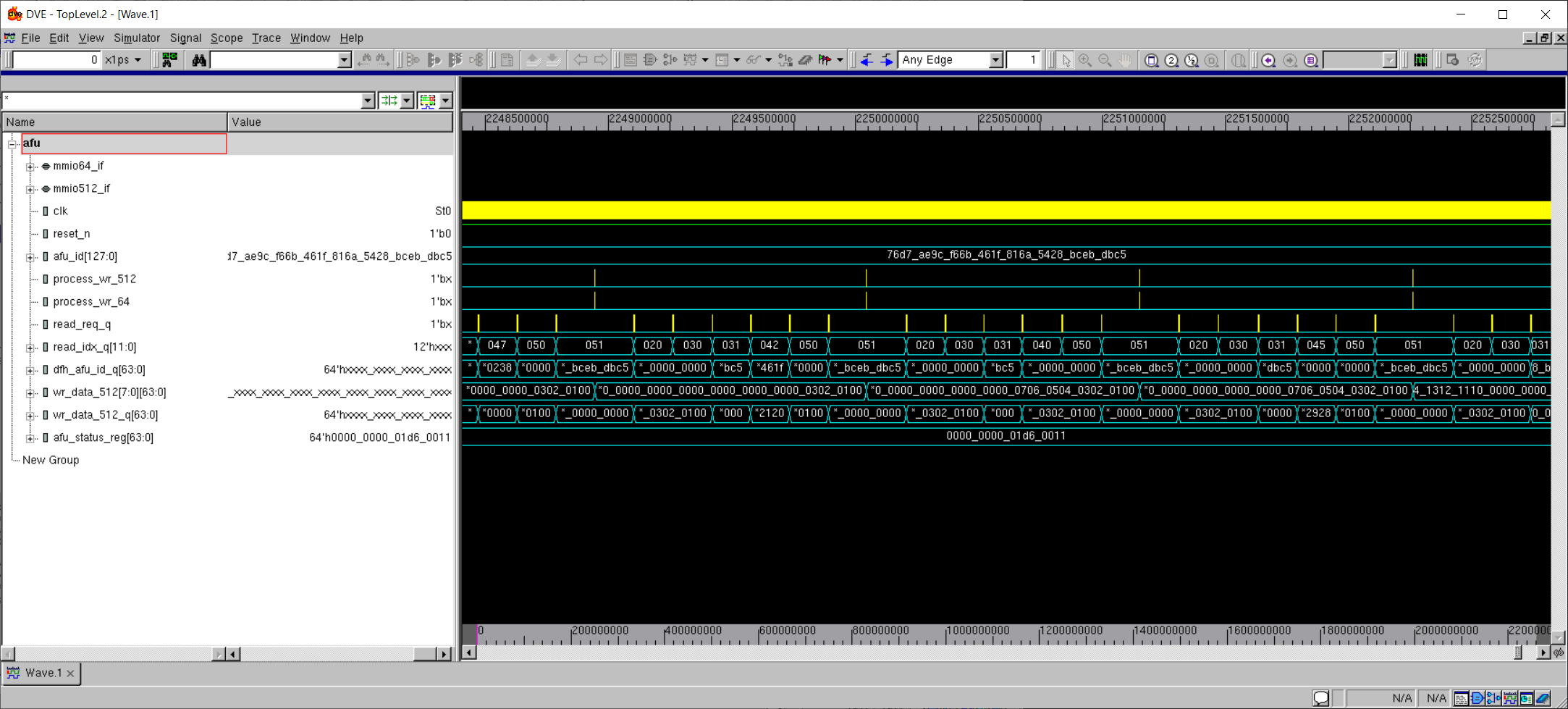Viewport: 1568px width, 709px height.
Task: Click the binoculars Find icon
Action: click(199, 60)
